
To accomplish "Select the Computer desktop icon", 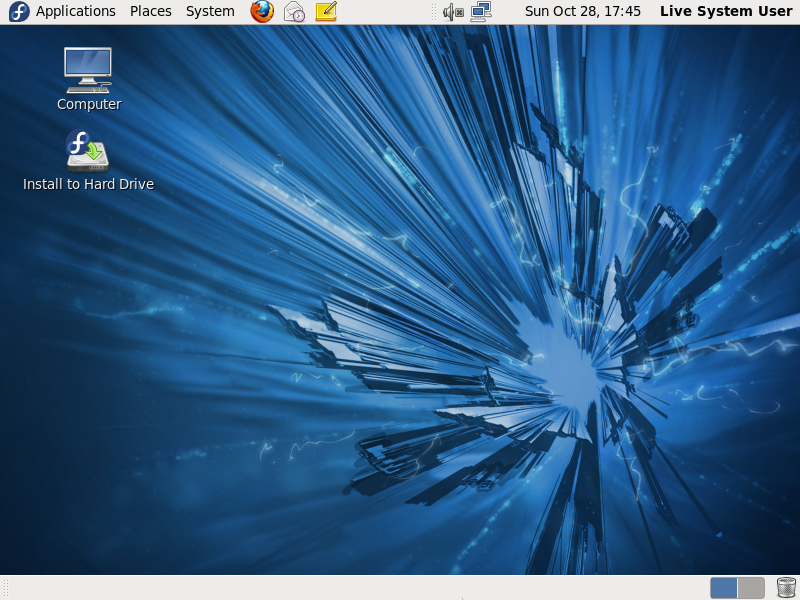I will coord(88,70).
